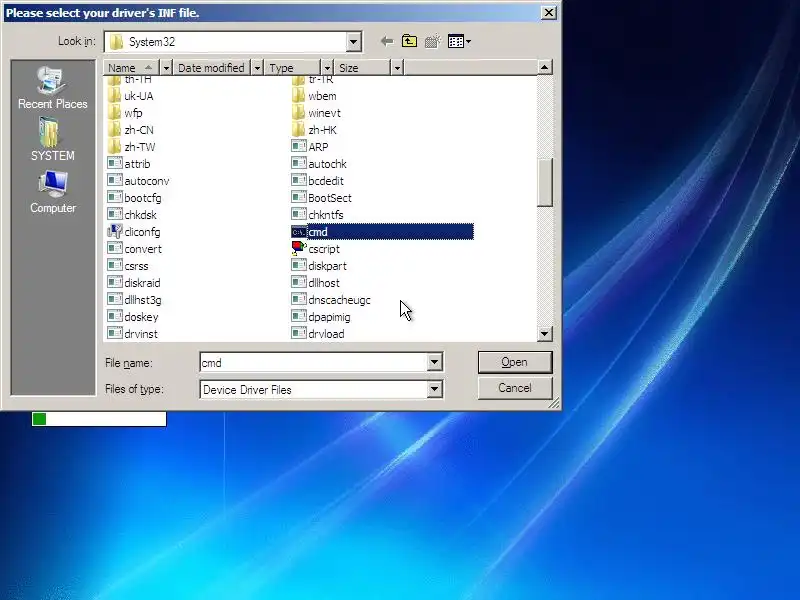Image resolution: width=800 pixels, height=600 pixels.
Task: Select the attrib file icon
Action: click(x=115, y=164)
